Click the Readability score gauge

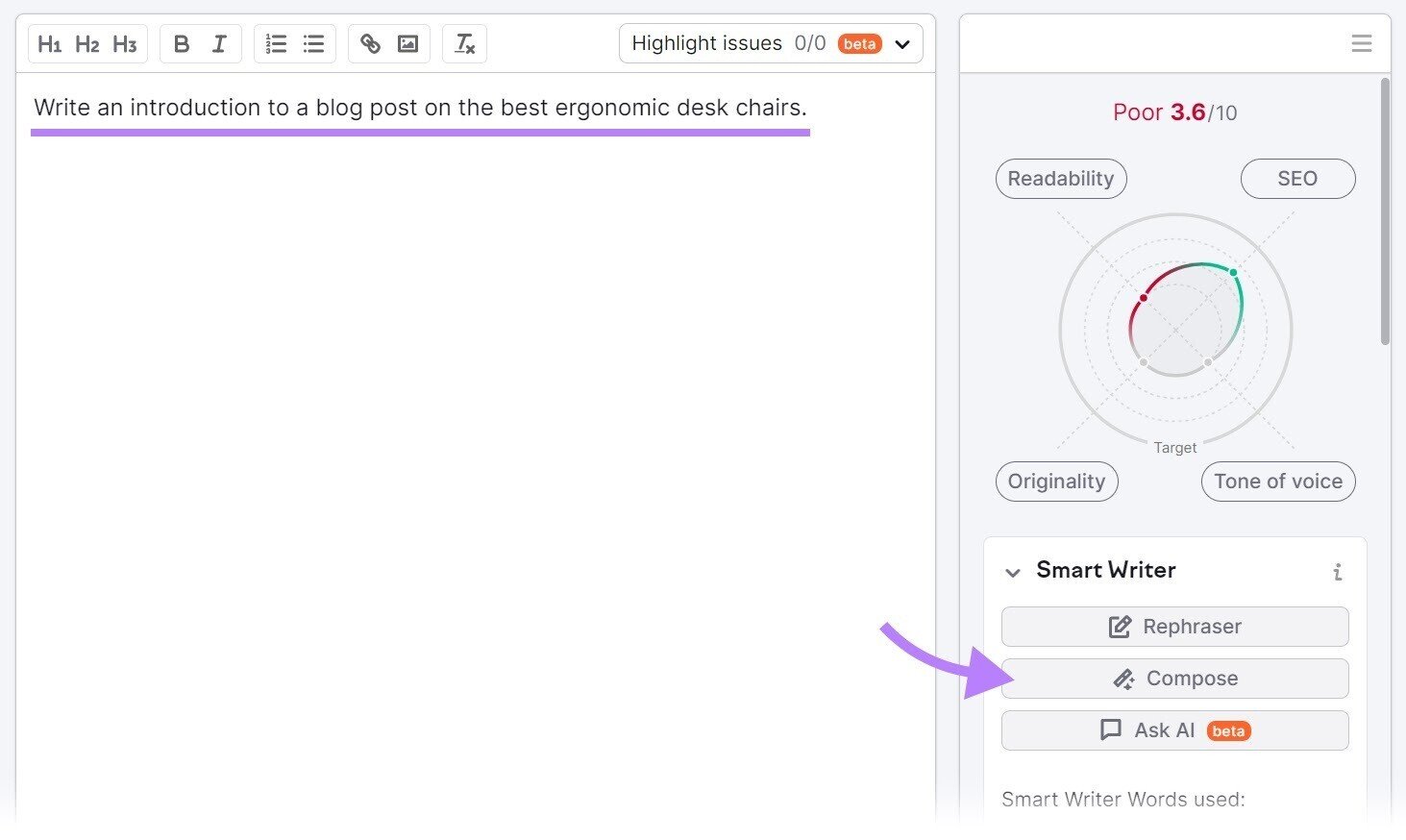pos(1060,179)
